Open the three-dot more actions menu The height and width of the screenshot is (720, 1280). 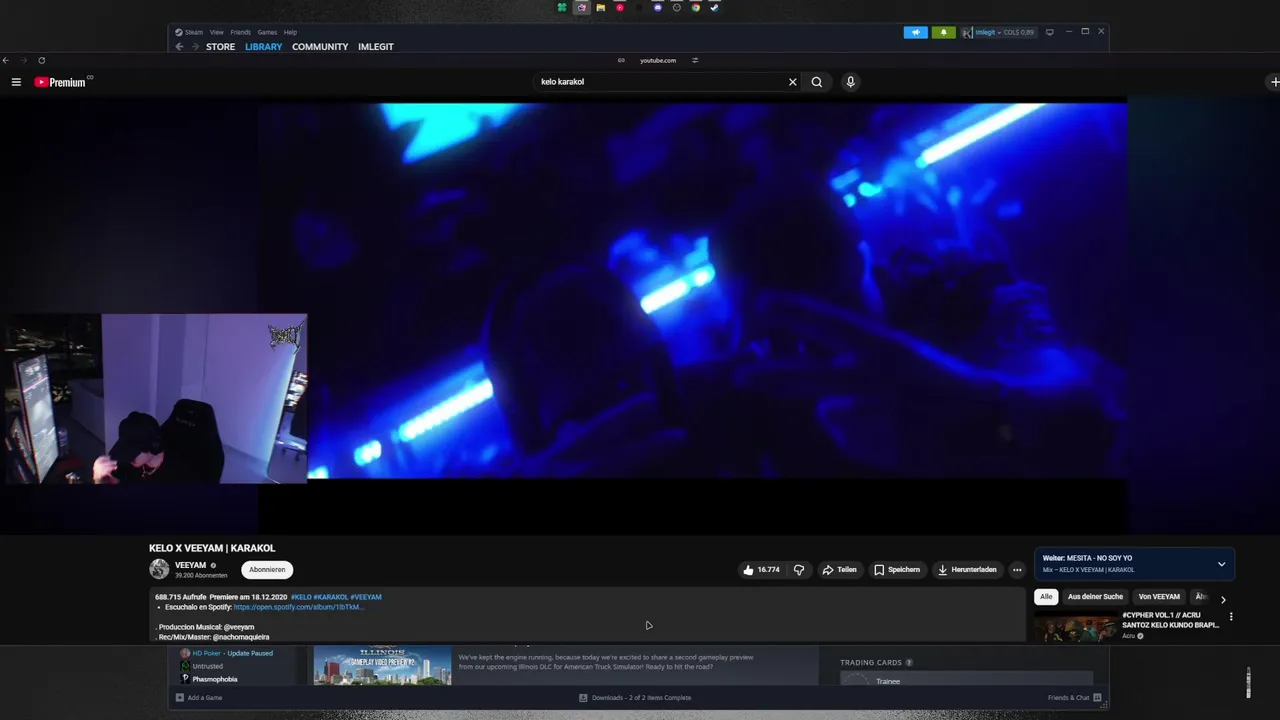(x=1017, y=570)
